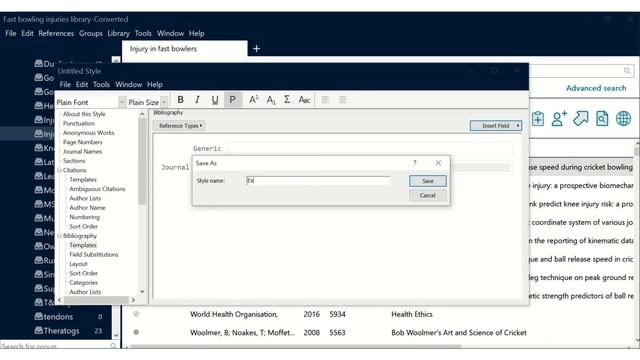Select Punctuation in style tree
Screen dimensions: 640x360
click(79, 123)
